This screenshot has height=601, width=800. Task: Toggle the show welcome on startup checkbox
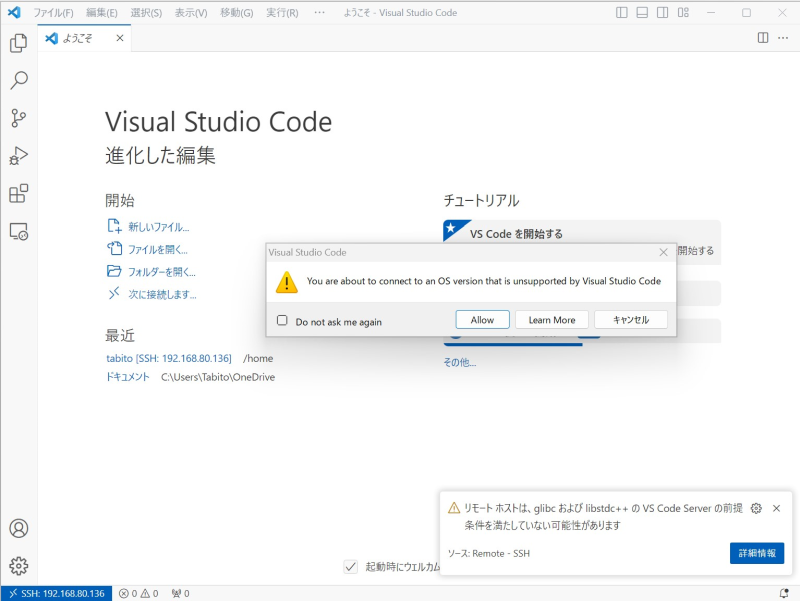pyautogui.click(x=350, y=566)
